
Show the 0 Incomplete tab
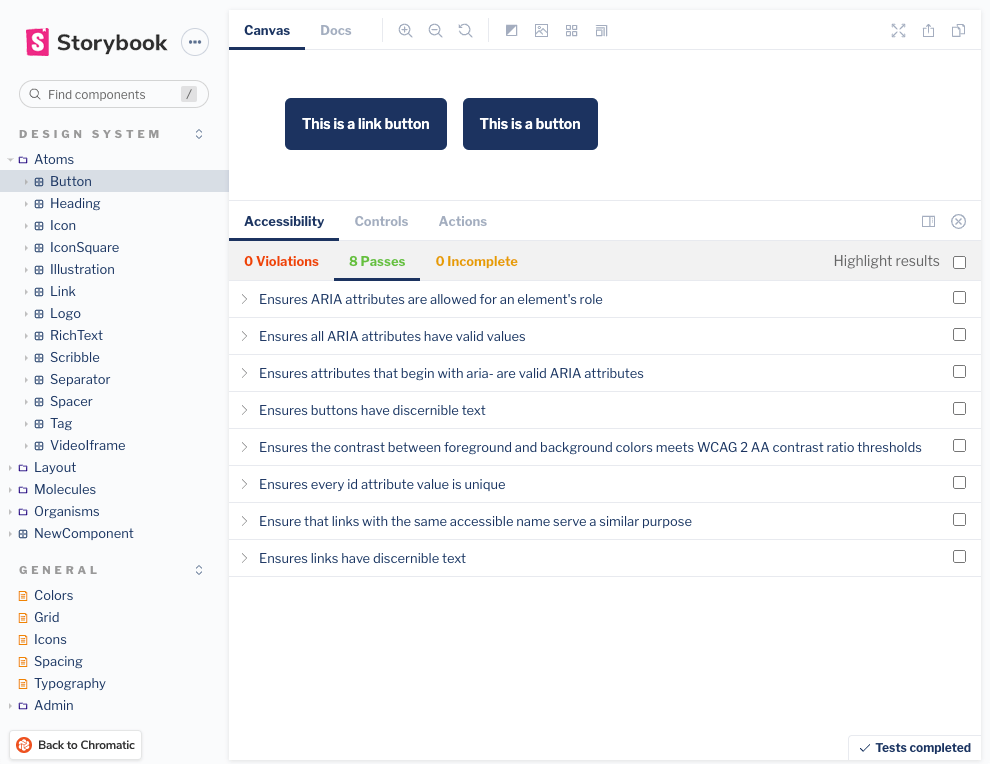477,261
